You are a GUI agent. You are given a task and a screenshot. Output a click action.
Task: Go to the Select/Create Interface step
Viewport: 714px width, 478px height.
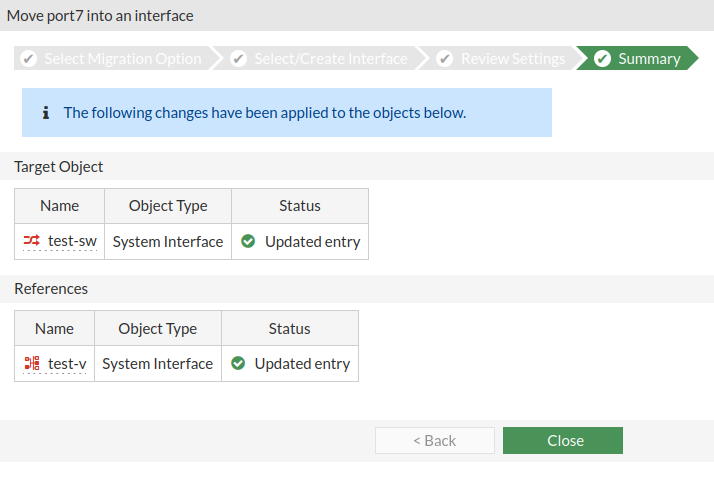[x=330, y=59]
